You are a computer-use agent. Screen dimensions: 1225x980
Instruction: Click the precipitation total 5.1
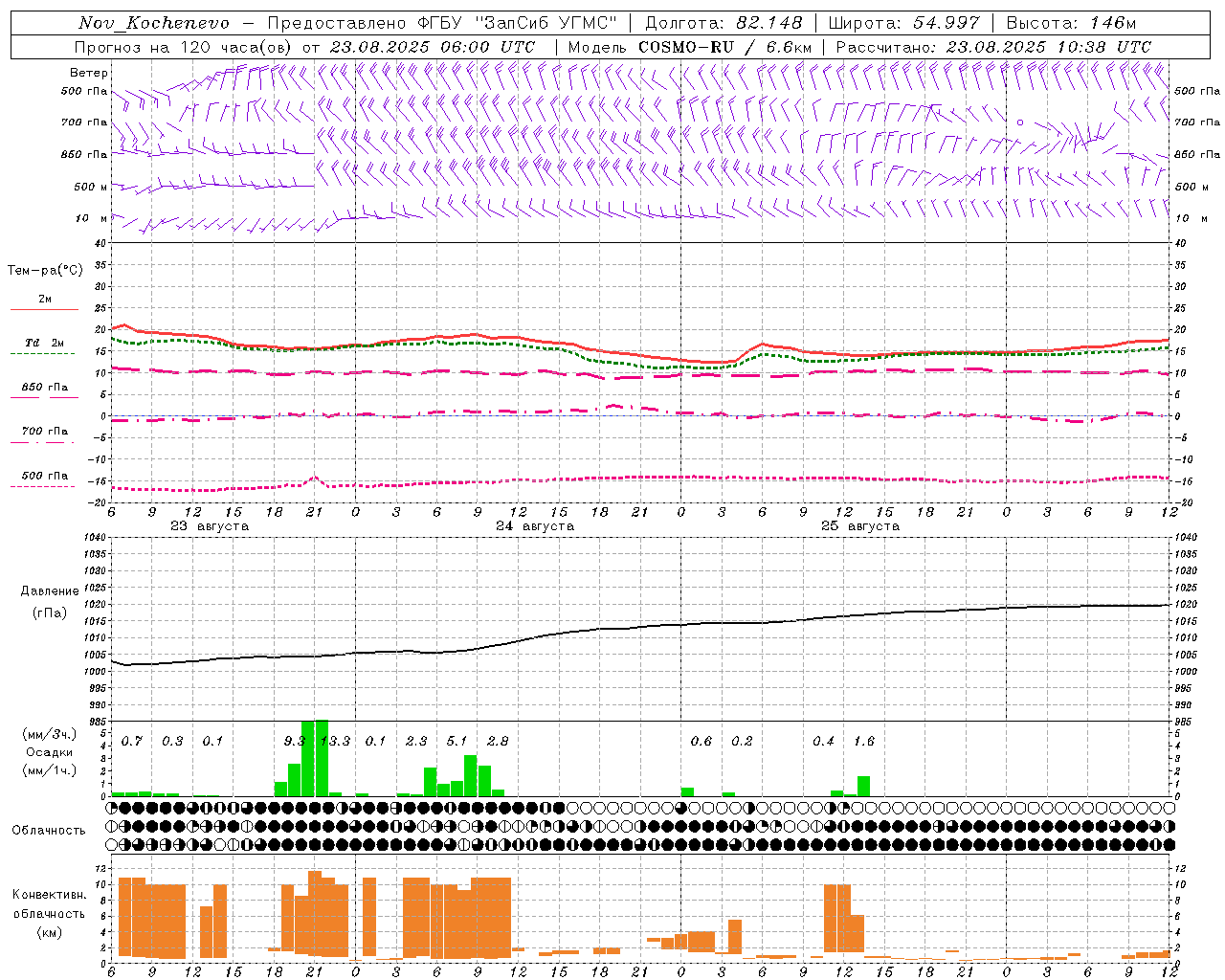457,741
